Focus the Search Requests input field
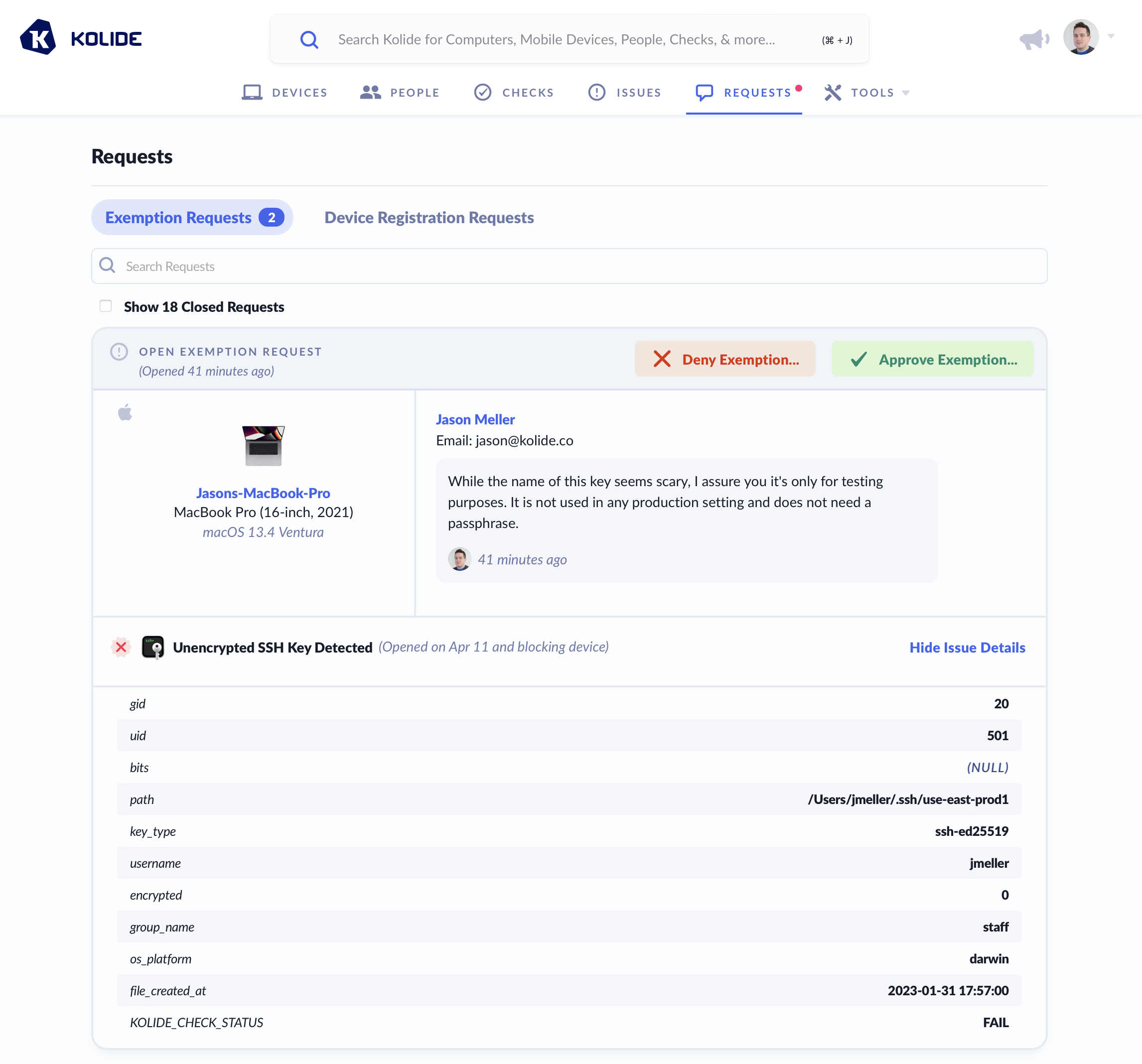Image resolution: width=1142 pixels, height=1064 pixels. click(569, 266)
